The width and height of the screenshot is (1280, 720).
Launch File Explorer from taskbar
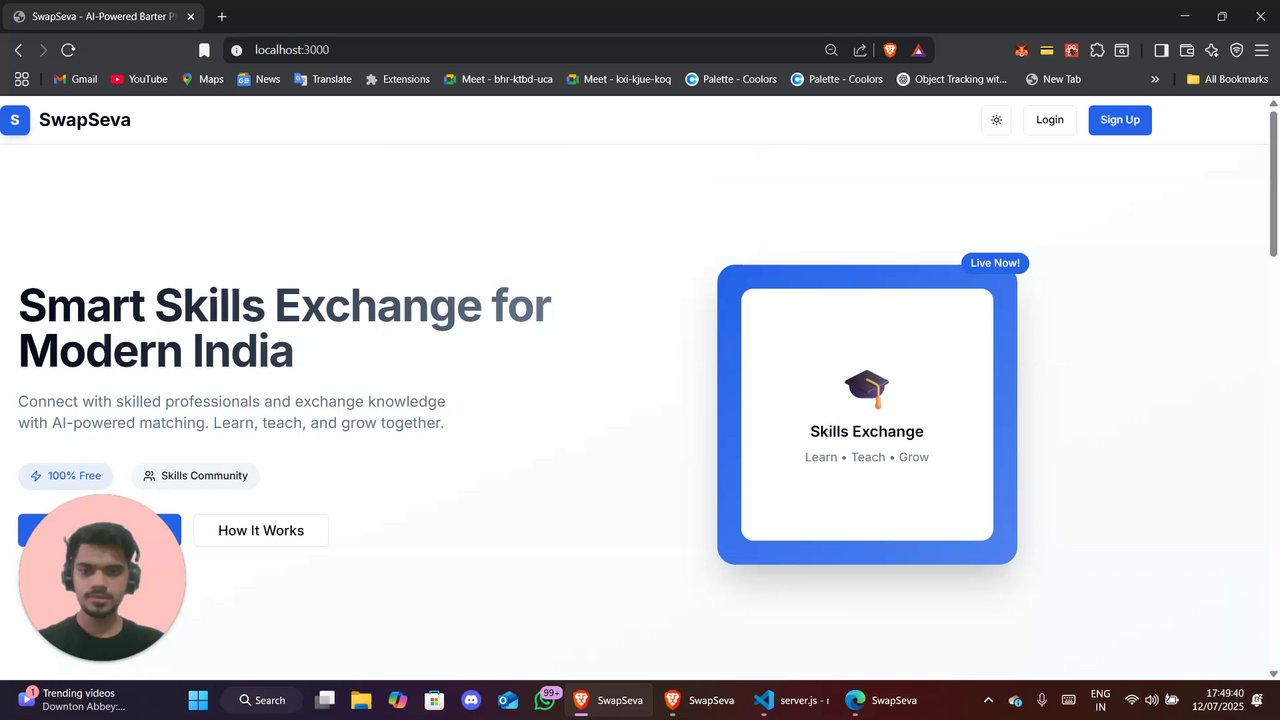click(x=361, y=700)
